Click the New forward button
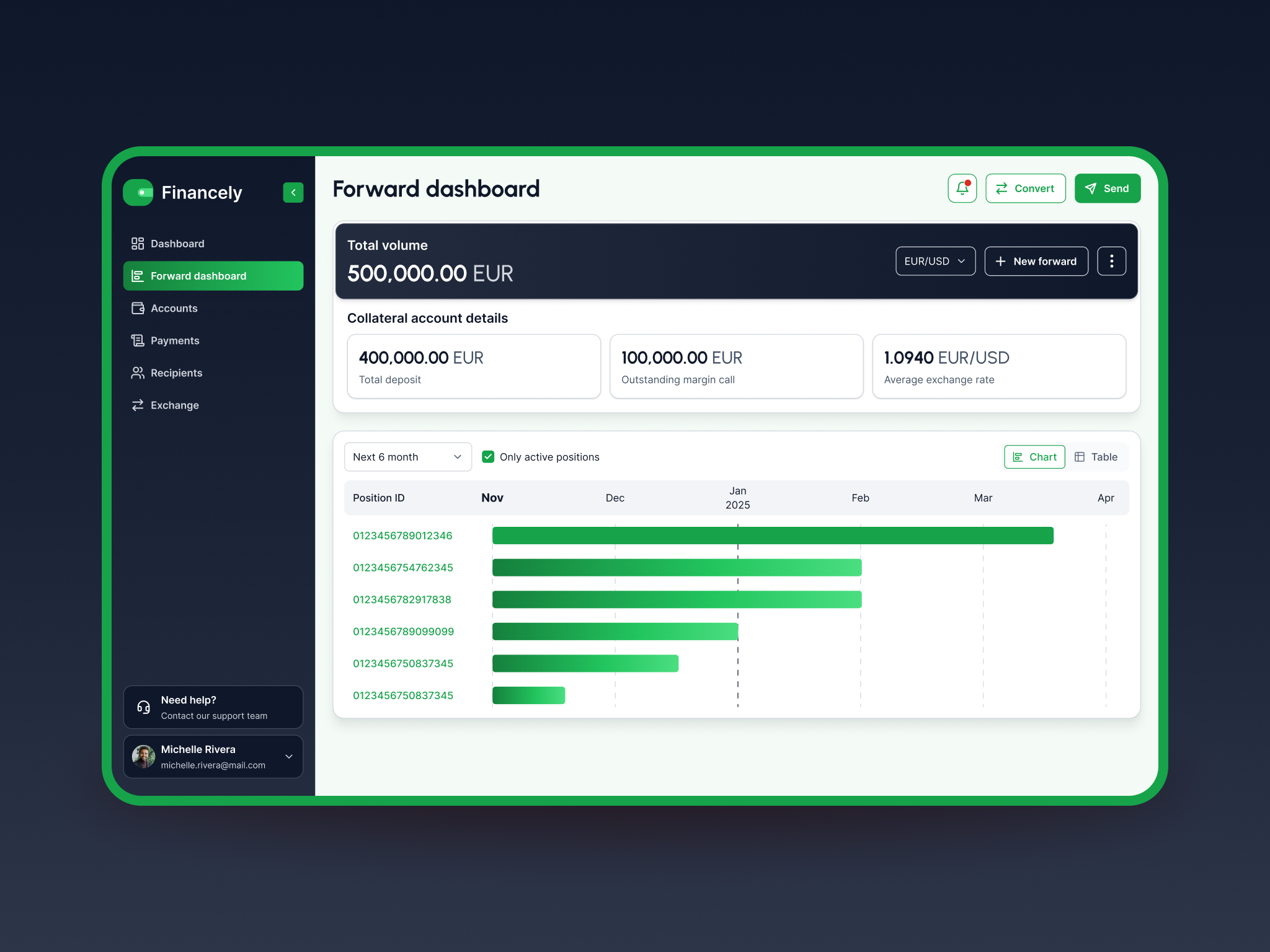Viewport: 1270px width, 952px height. tap(1036, 261)
